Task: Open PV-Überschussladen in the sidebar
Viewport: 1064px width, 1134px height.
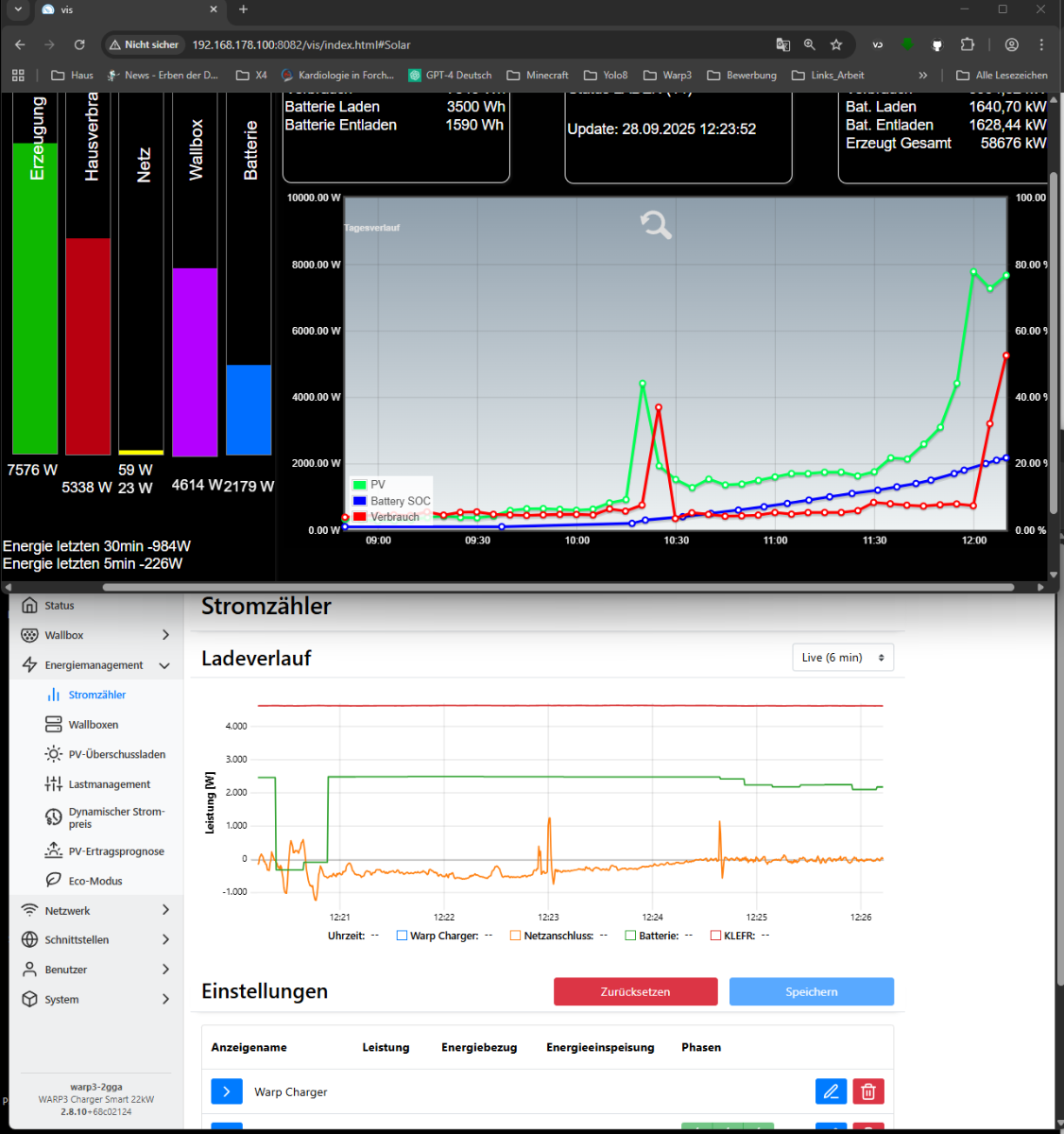Action: (116, 754)
